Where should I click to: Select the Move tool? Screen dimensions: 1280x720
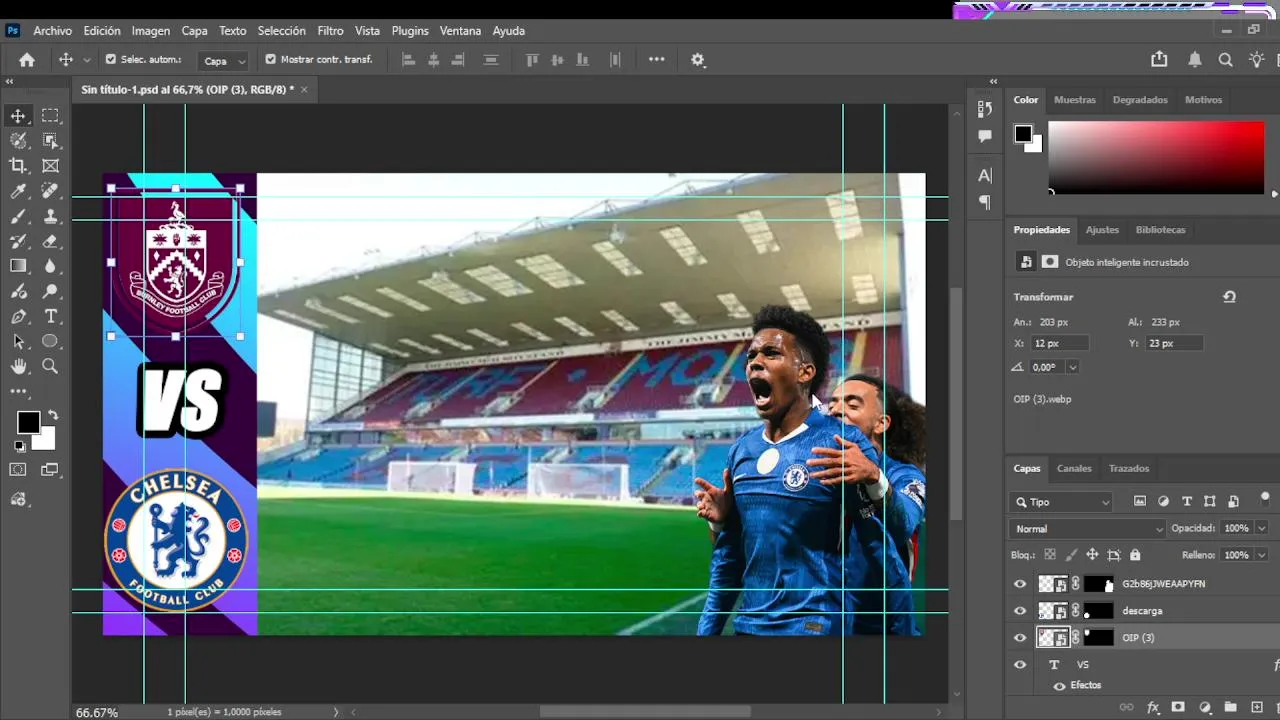[x=18, y=116]
